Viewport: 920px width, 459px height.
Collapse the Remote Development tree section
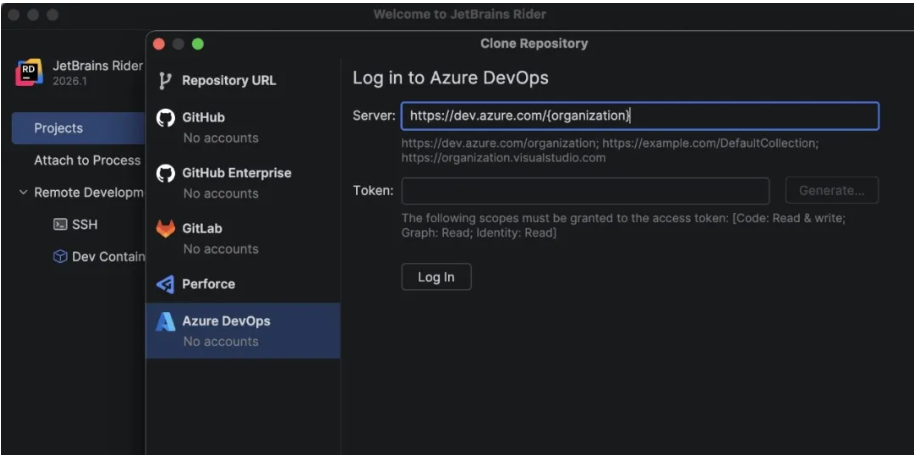pos(23,193)
